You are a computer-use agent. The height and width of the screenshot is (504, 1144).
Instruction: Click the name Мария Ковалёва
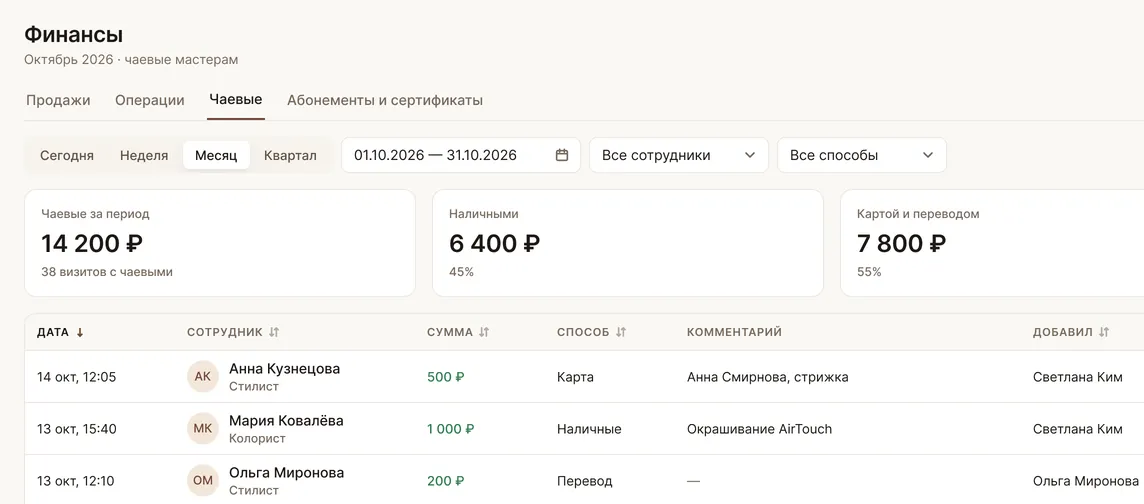point(286,421)
